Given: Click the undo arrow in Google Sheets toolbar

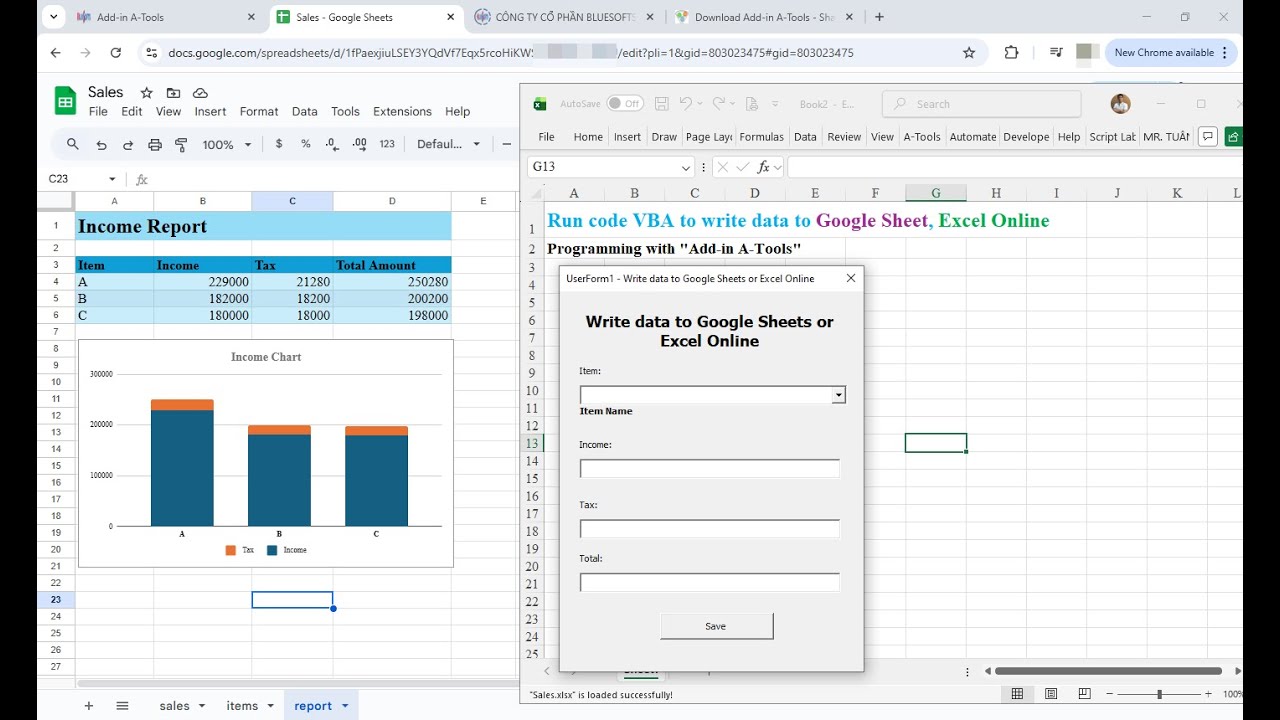Looking at the screenshot, I should 101,144.
